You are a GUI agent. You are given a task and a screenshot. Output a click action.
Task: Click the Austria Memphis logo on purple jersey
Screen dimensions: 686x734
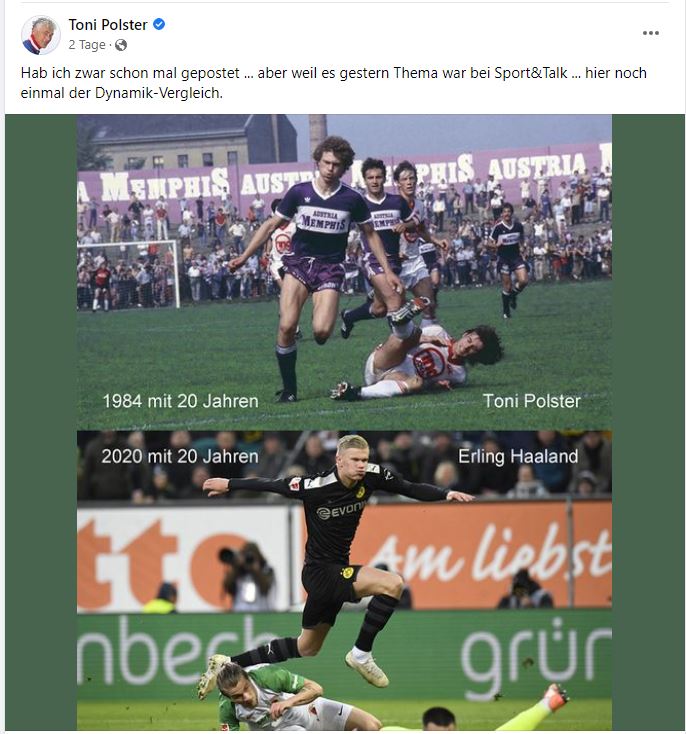click(325, 220)
